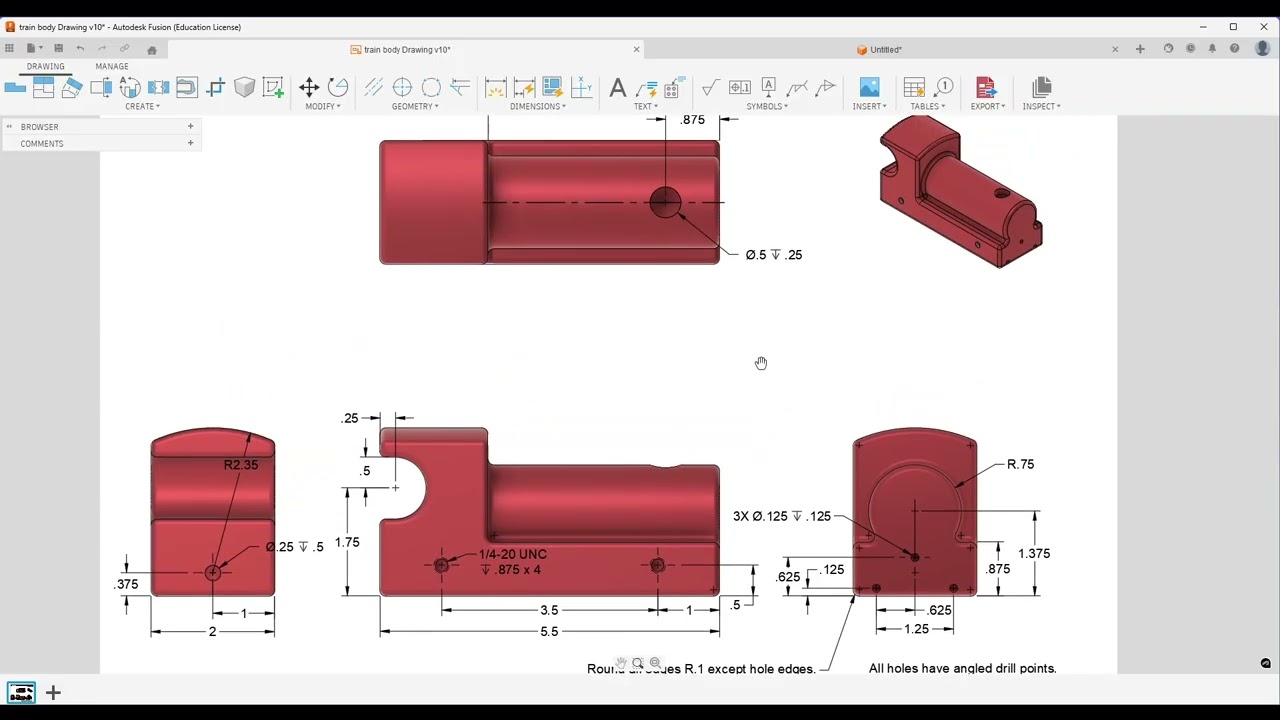Open the File menu dropdown
Viewport: 1280px width, 720px height.
coord(33,48)
